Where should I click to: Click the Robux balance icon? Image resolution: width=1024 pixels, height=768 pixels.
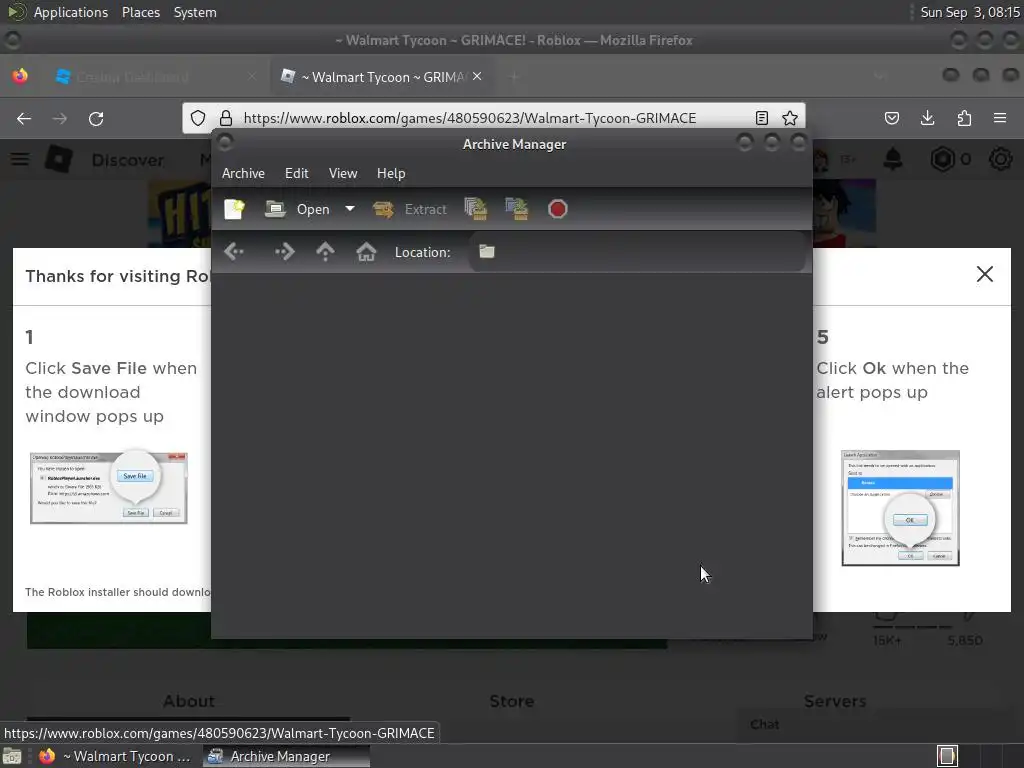tap(942, 159)
